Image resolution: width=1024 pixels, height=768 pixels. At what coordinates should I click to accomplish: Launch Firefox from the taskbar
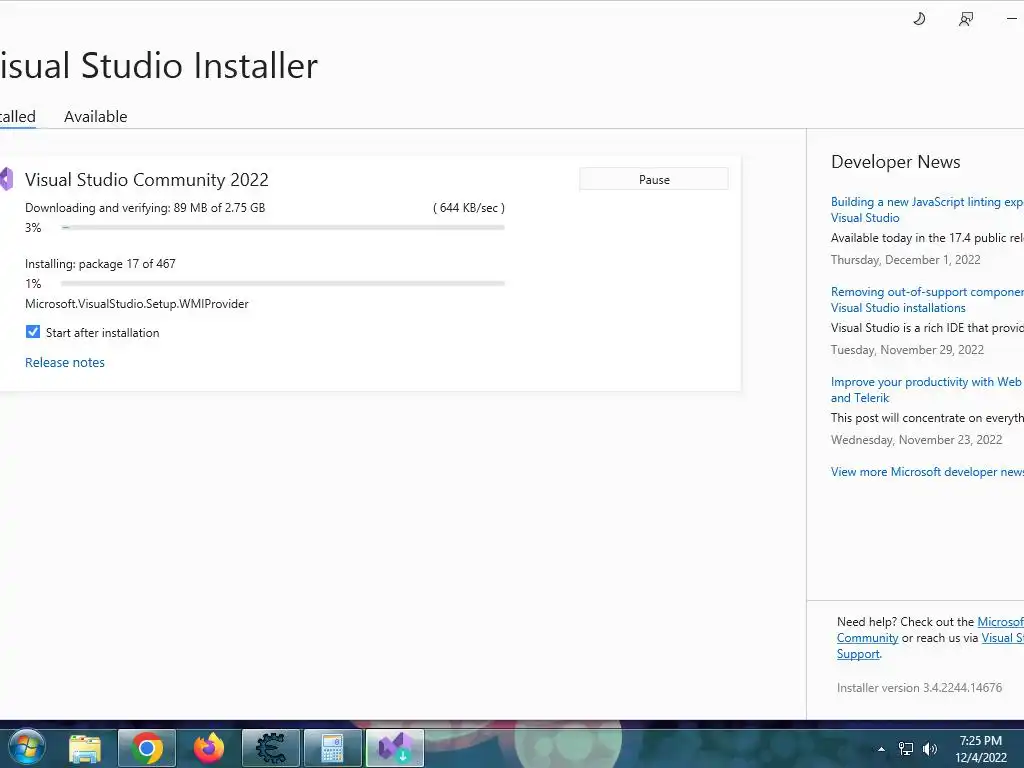tap(209, 748)
